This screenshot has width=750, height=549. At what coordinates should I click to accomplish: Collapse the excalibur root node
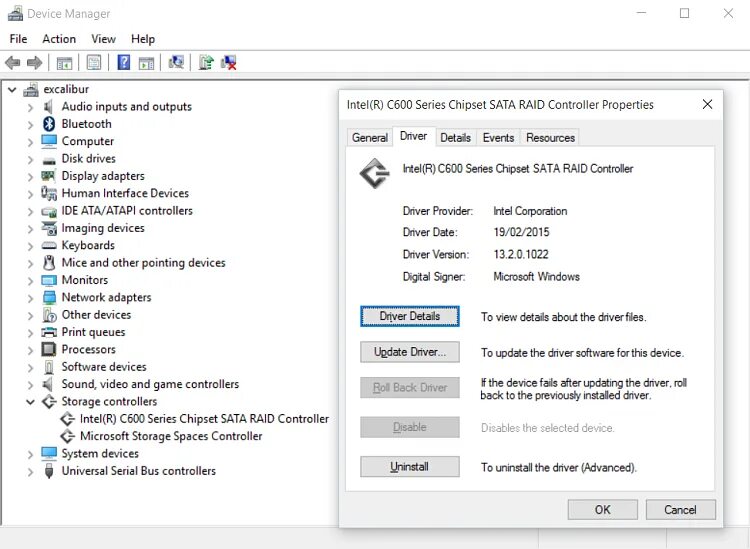12,89
